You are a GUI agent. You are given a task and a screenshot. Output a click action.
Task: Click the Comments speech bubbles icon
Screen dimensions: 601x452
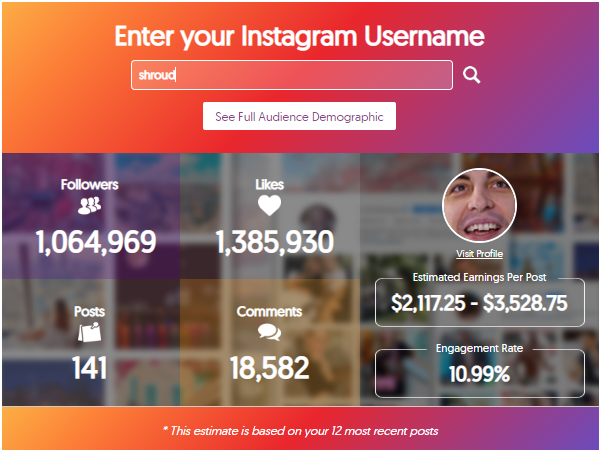point(269,332)
